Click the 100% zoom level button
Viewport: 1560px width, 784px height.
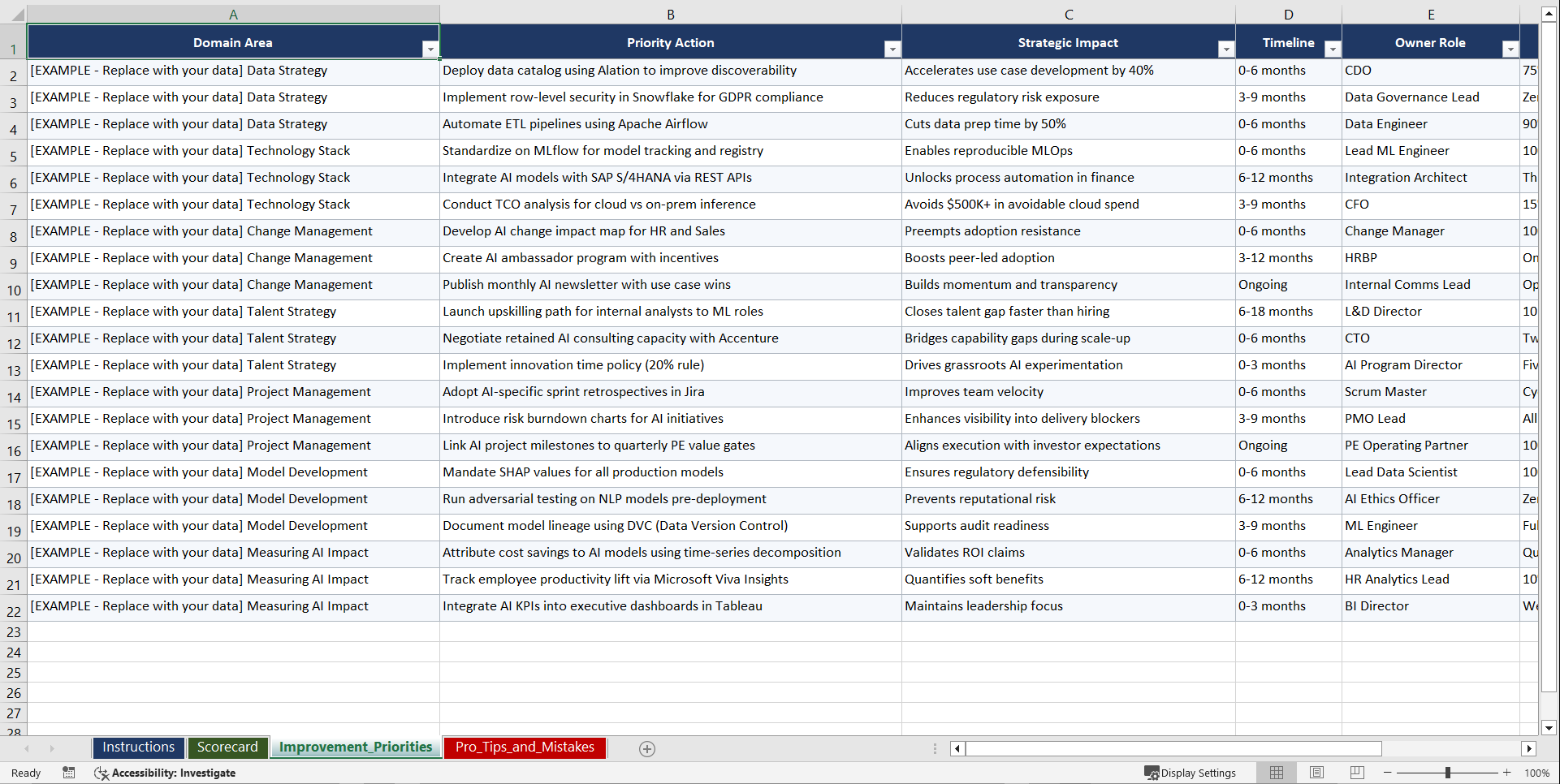pos(1537,773)
